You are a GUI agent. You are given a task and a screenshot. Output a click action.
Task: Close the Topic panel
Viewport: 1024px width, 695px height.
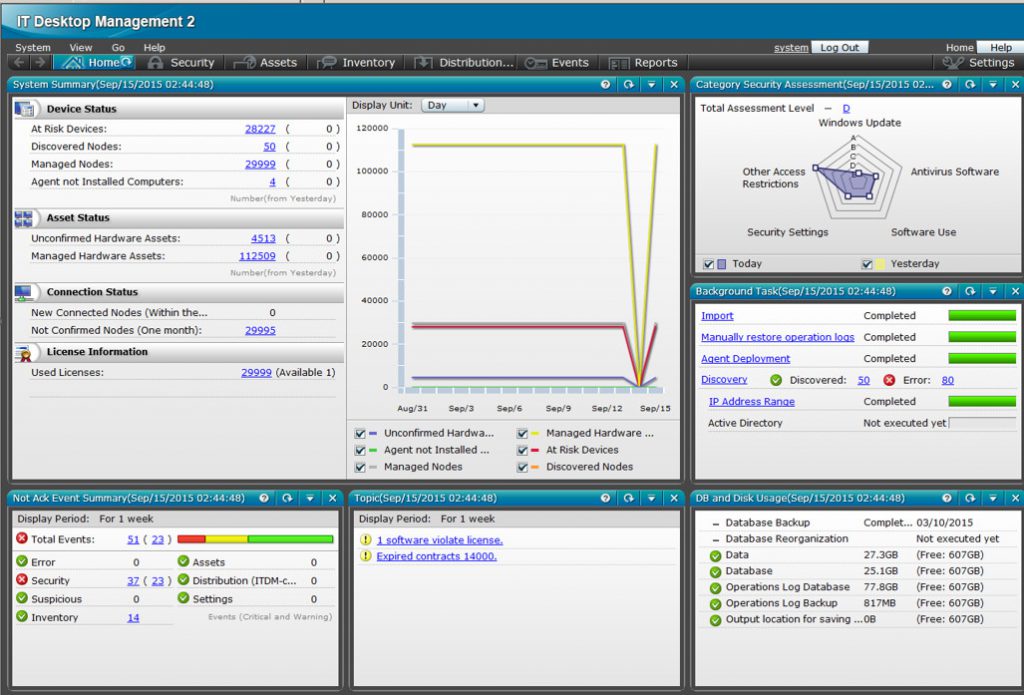tap(674, 498)
